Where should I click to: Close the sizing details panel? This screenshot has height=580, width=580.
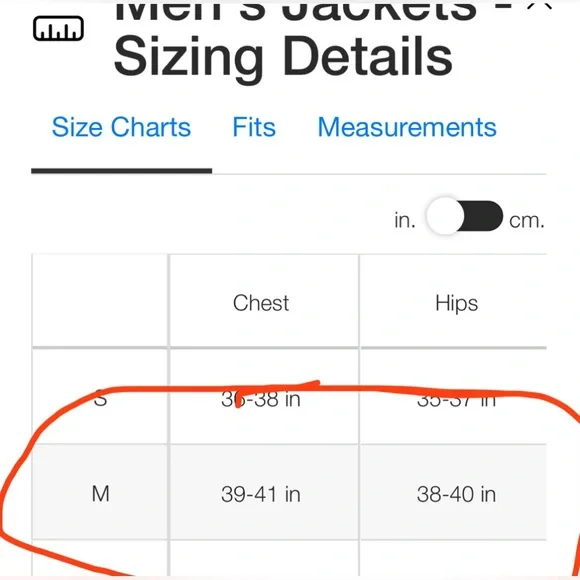(539, 4)
